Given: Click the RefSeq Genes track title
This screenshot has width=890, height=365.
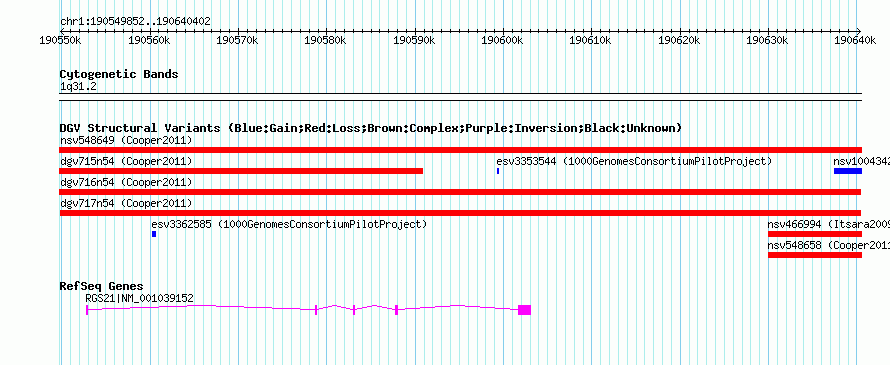Looking at the screenshot, I should coord(102,286).
